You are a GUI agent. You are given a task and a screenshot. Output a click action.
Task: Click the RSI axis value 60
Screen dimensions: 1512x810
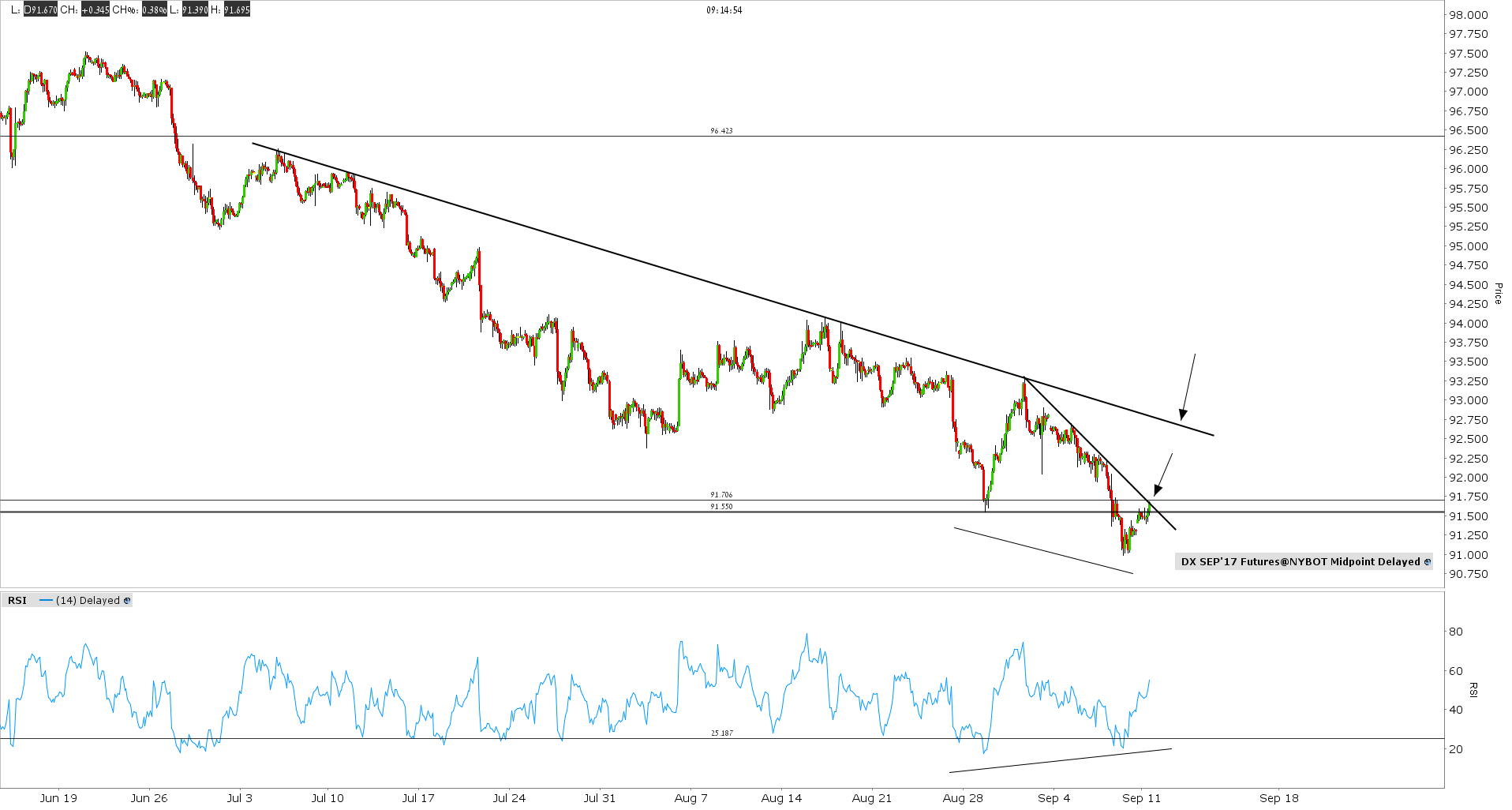point(1456,671)
